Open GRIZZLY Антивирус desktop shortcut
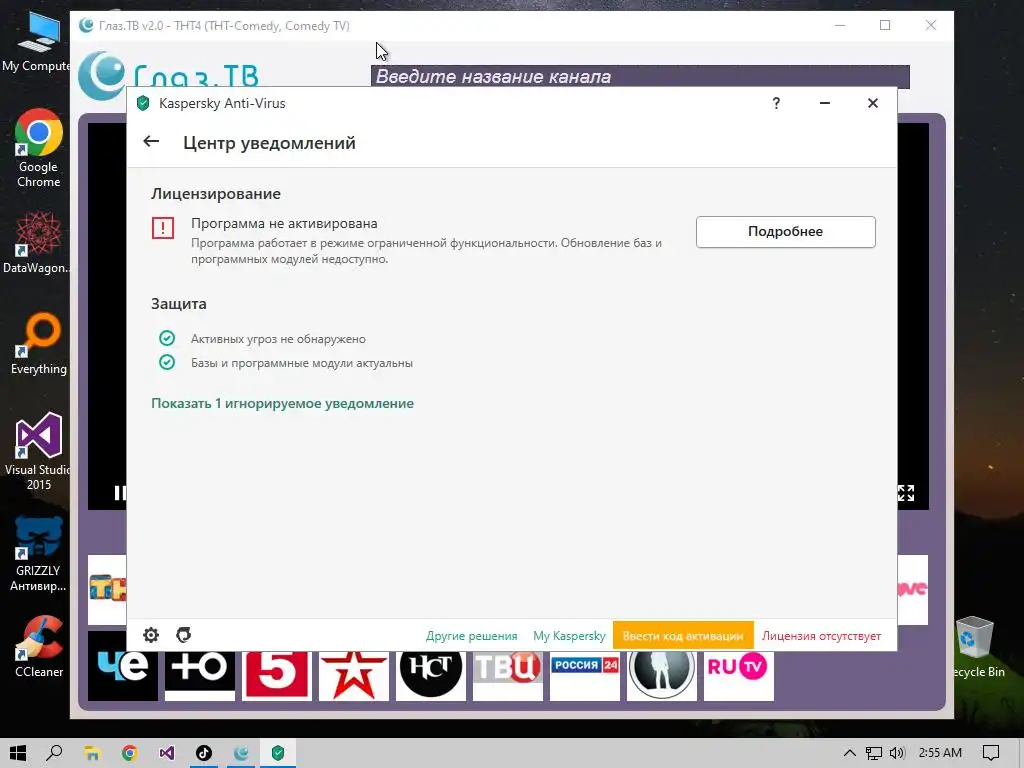This screenshot has width=1024, height=768. click(39, 554)
